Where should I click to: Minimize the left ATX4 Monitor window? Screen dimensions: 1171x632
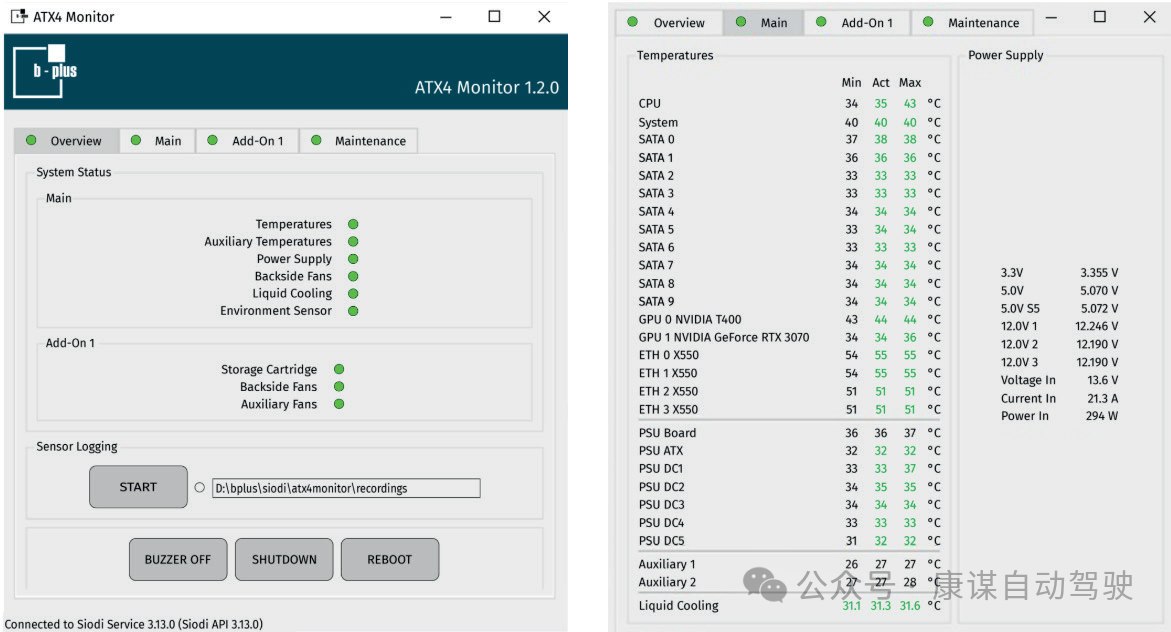tap(446, 16)
